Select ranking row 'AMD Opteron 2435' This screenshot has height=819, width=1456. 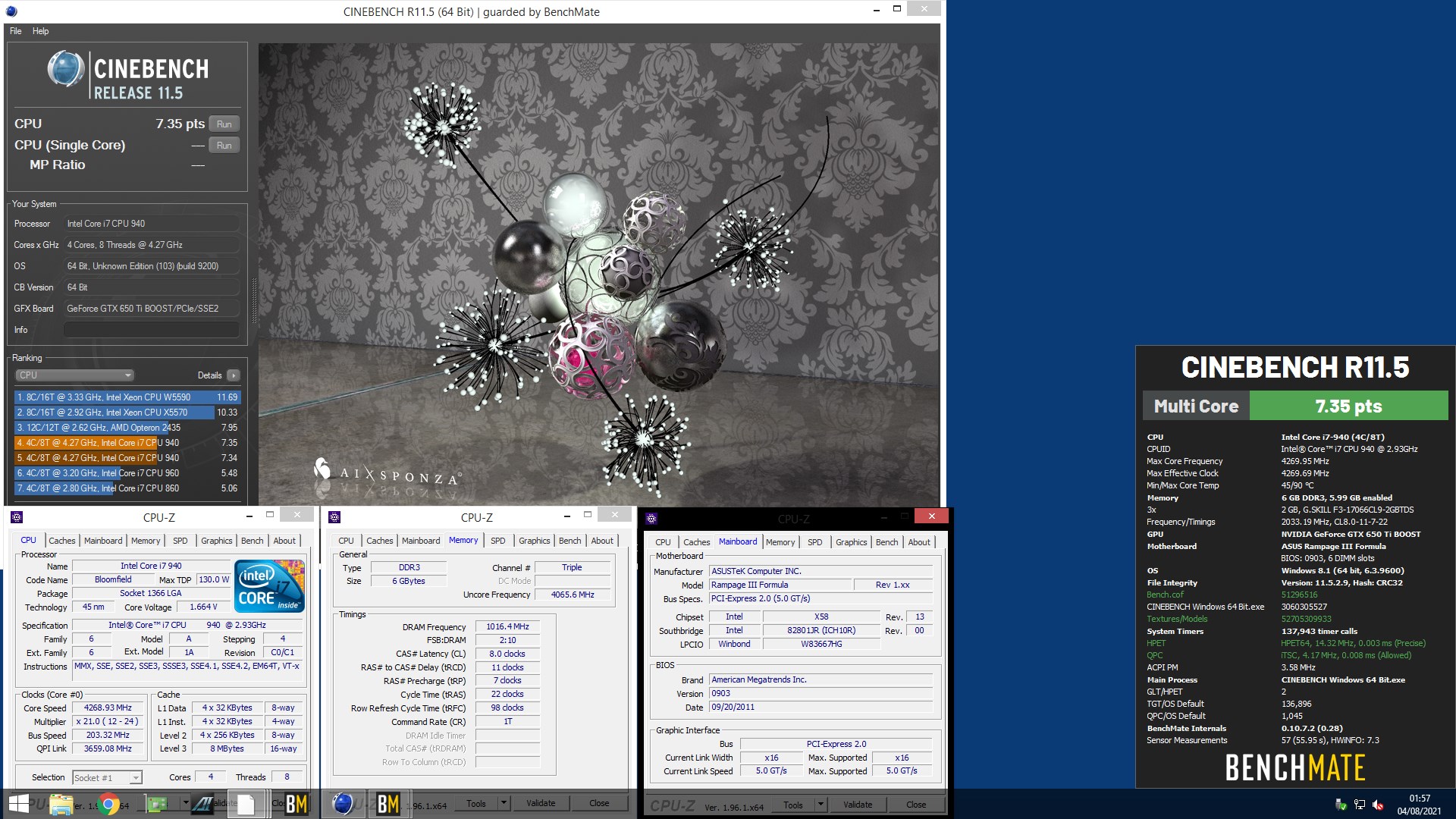click(x=127, y=428)
